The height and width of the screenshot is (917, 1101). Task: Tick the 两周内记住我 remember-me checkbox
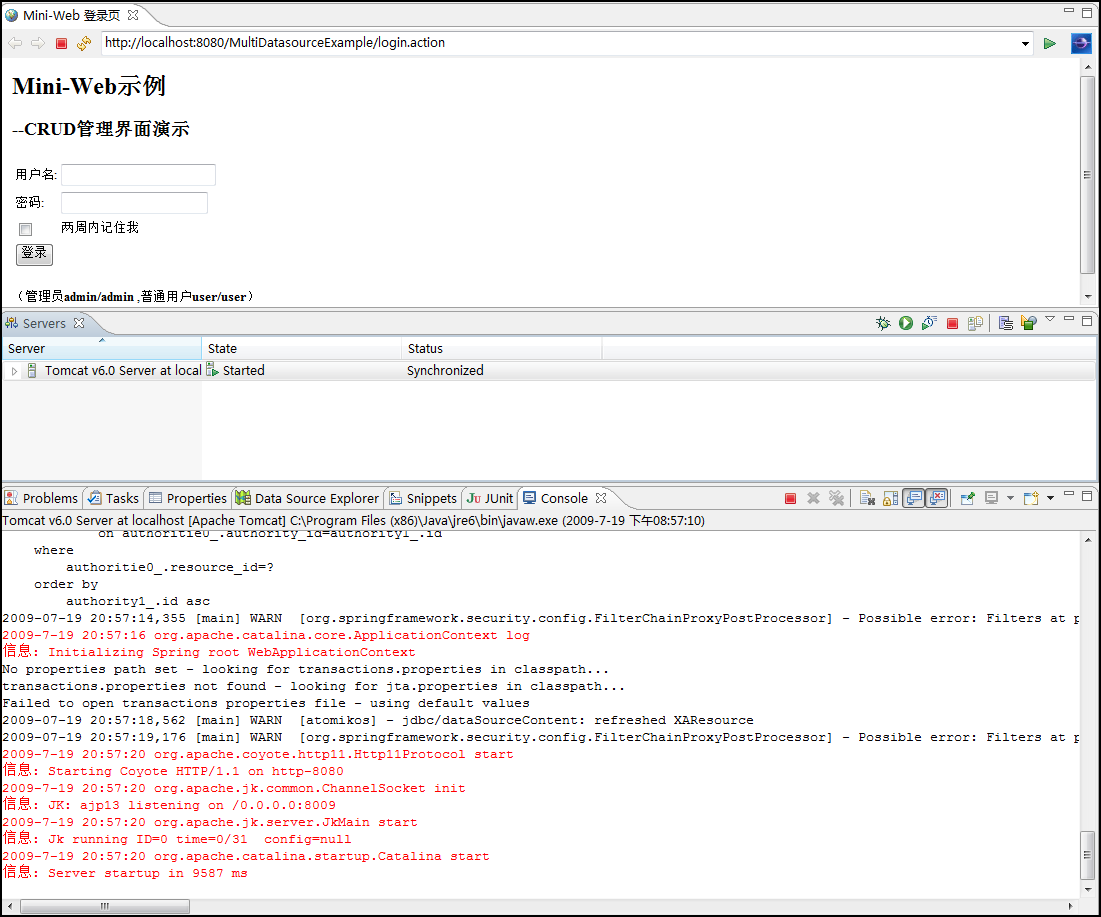(26, 230)
